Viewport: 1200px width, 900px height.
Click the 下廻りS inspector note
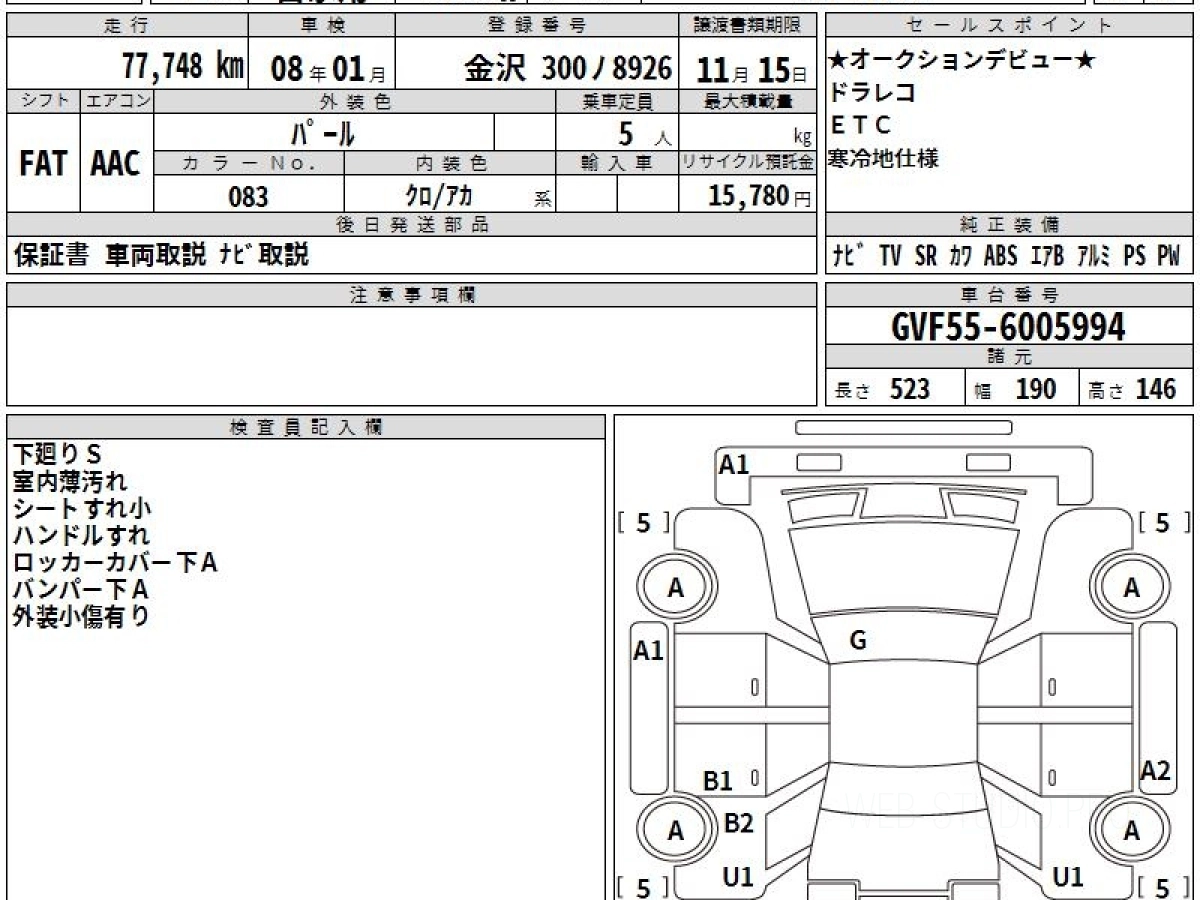[58, 452]
